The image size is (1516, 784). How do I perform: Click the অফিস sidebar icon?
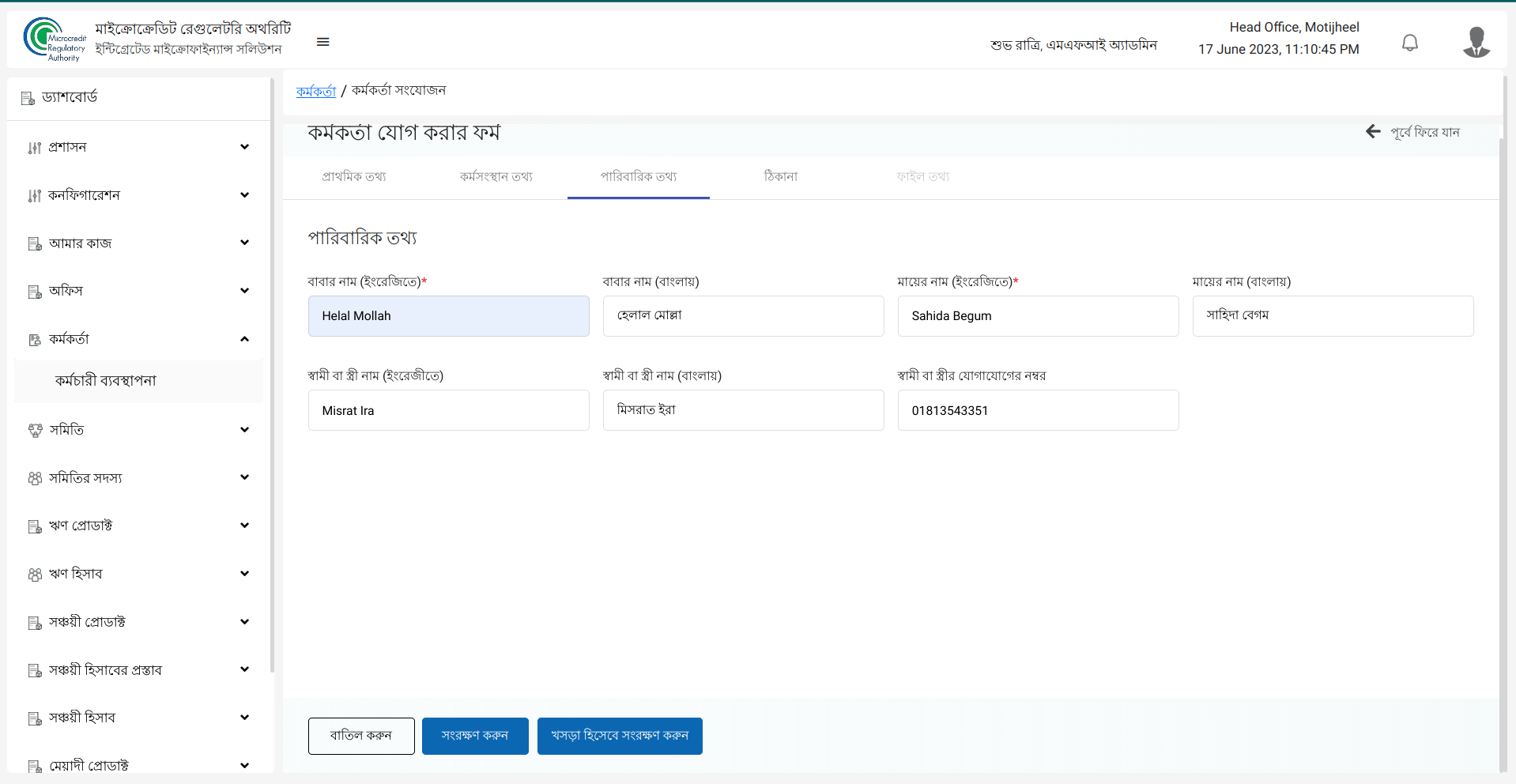35,292
